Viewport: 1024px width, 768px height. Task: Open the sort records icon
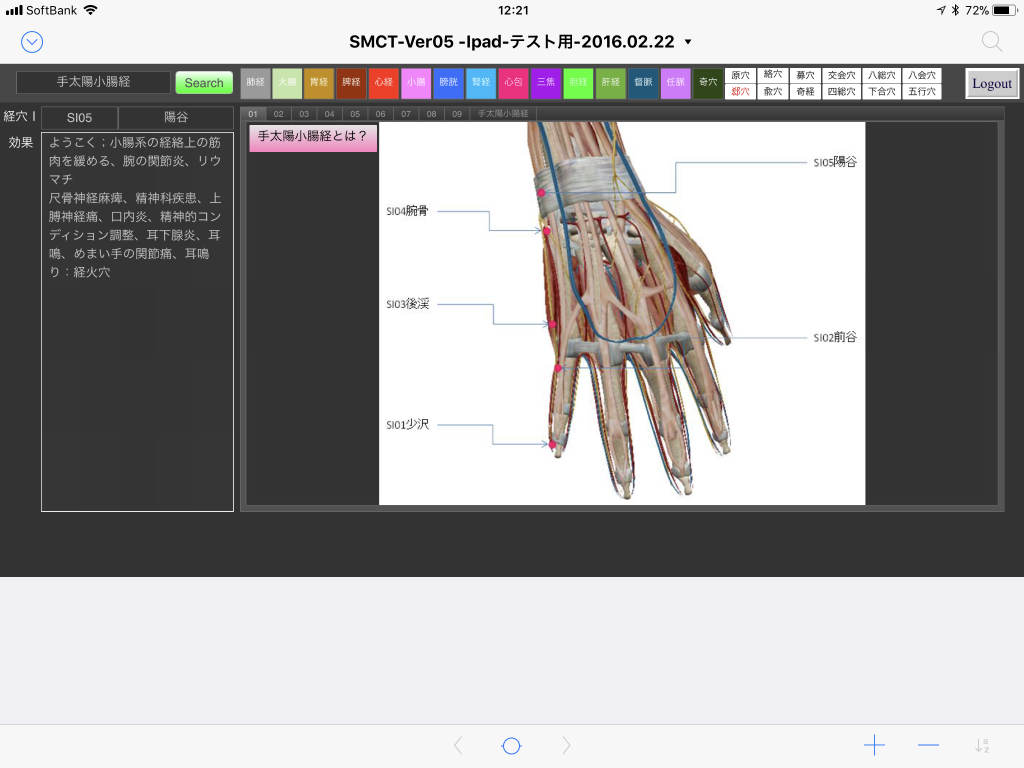(982, 745)
